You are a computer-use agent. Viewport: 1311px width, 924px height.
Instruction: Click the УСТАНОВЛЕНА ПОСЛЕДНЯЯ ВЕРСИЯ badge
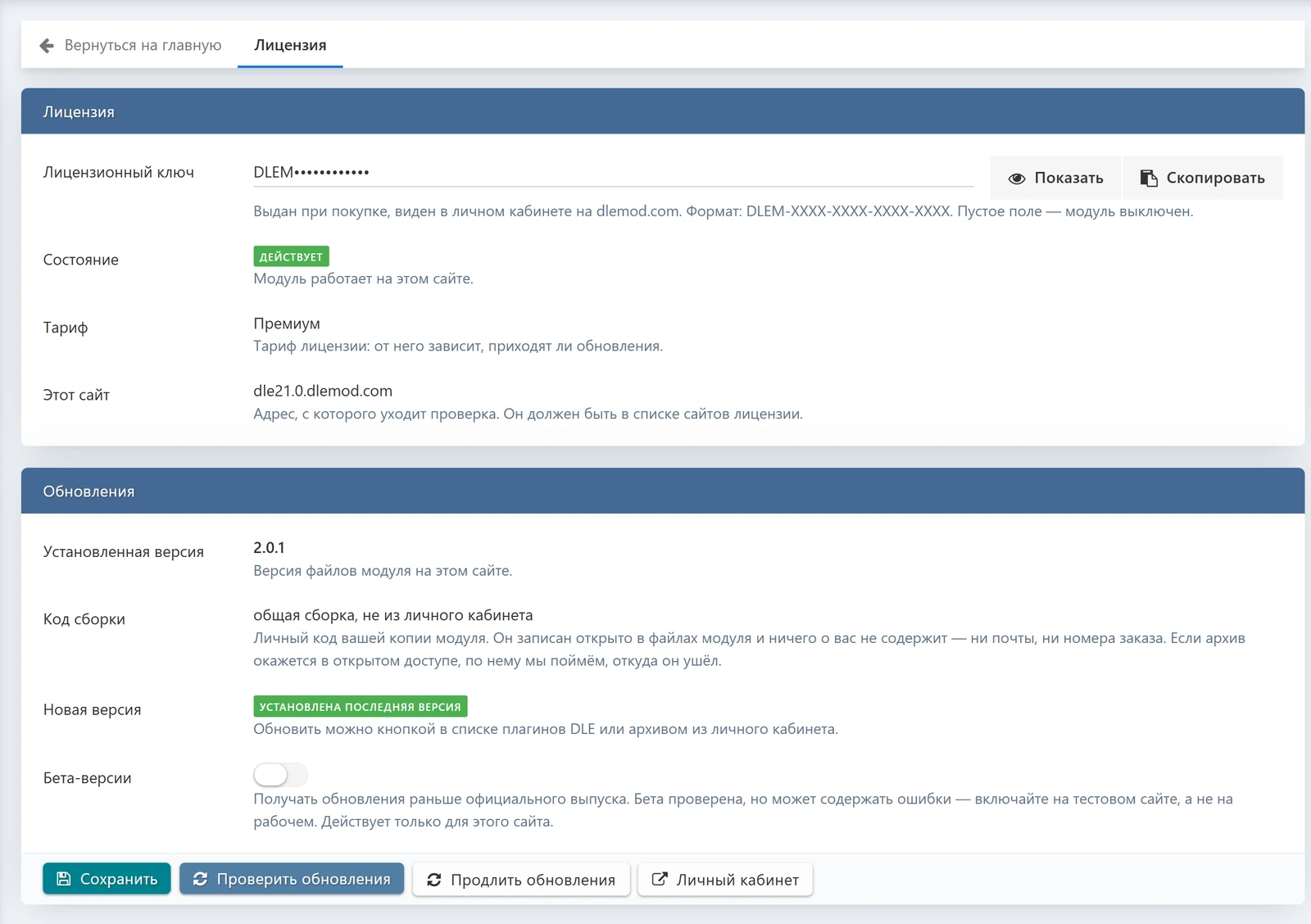click(x=361, y=706)
